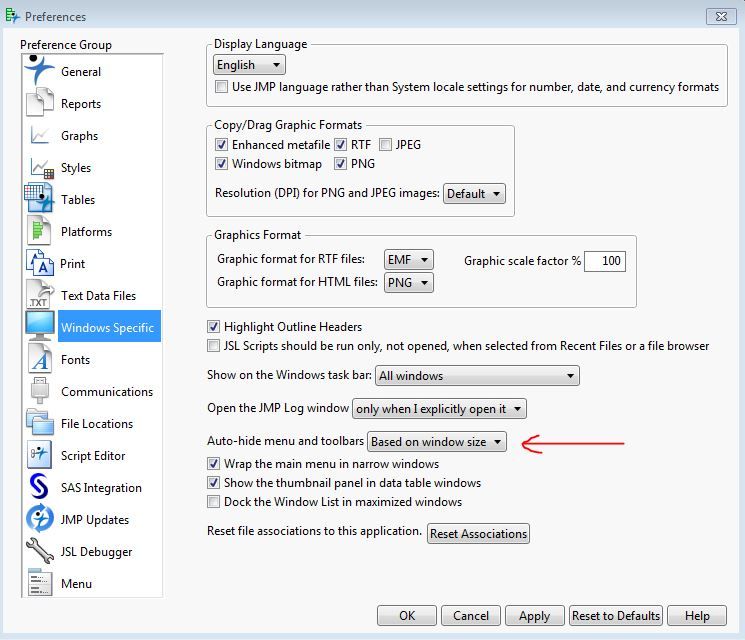
Task: Click the Text Data Files TXT icon
Action: coord(39,295)
